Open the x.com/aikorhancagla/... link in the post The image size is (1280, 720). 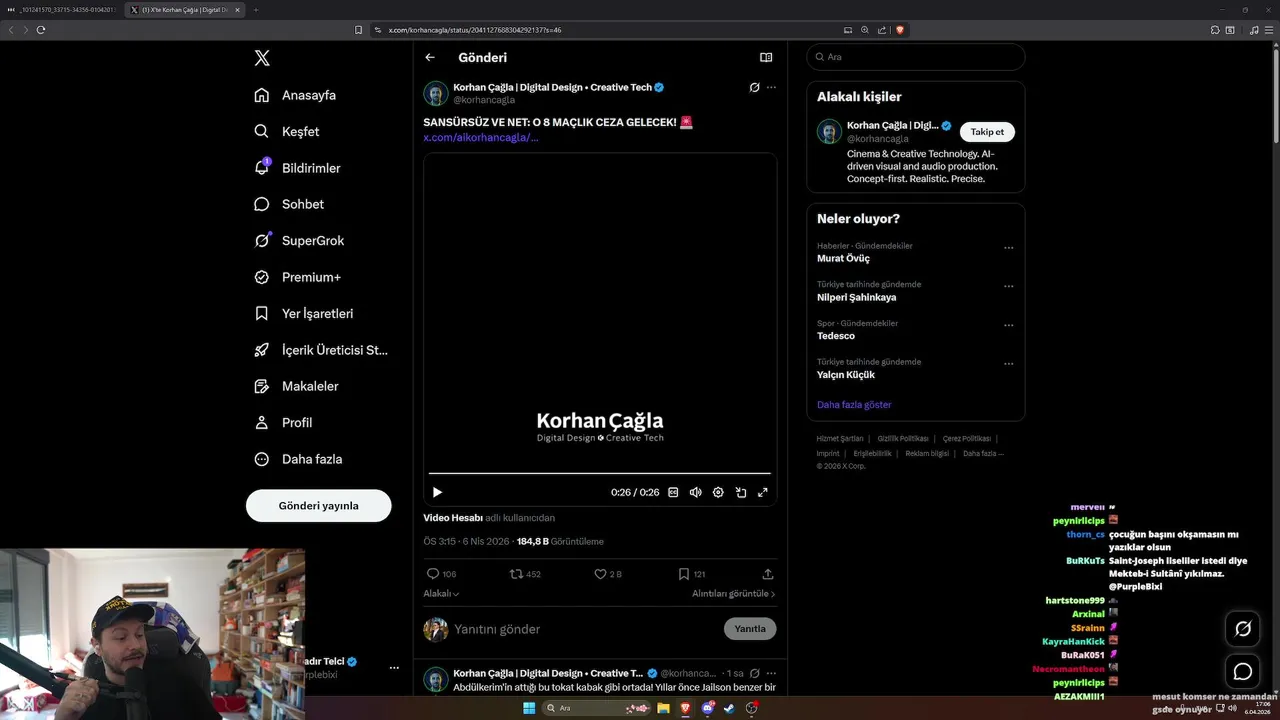(x=481, y=137)
